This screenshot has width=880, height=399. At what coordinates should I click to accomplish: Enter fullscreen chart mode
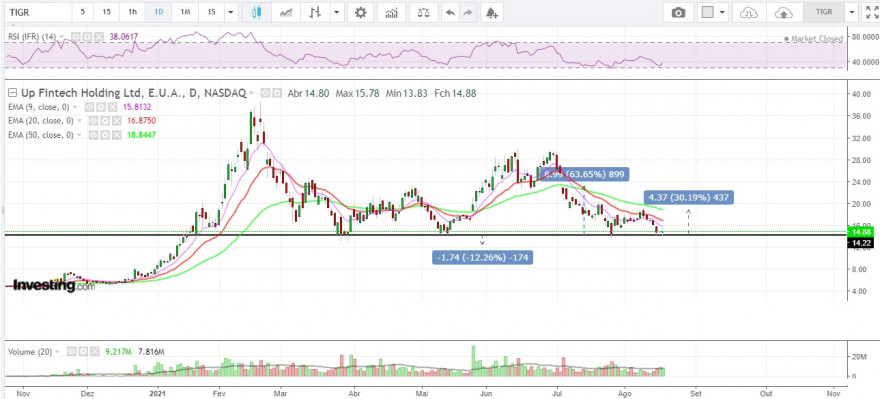click(872, 12)
